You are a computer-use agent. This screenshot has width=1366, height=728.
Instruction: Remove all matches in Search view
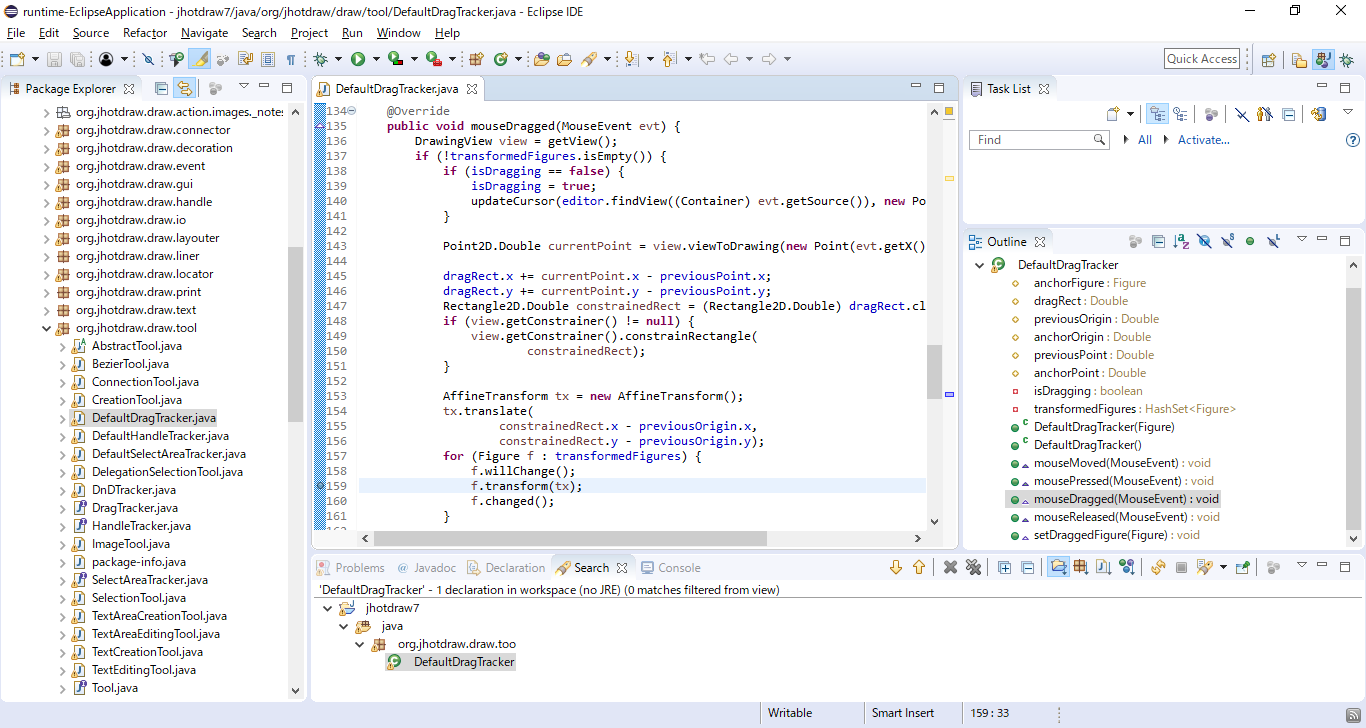[973, 567]
